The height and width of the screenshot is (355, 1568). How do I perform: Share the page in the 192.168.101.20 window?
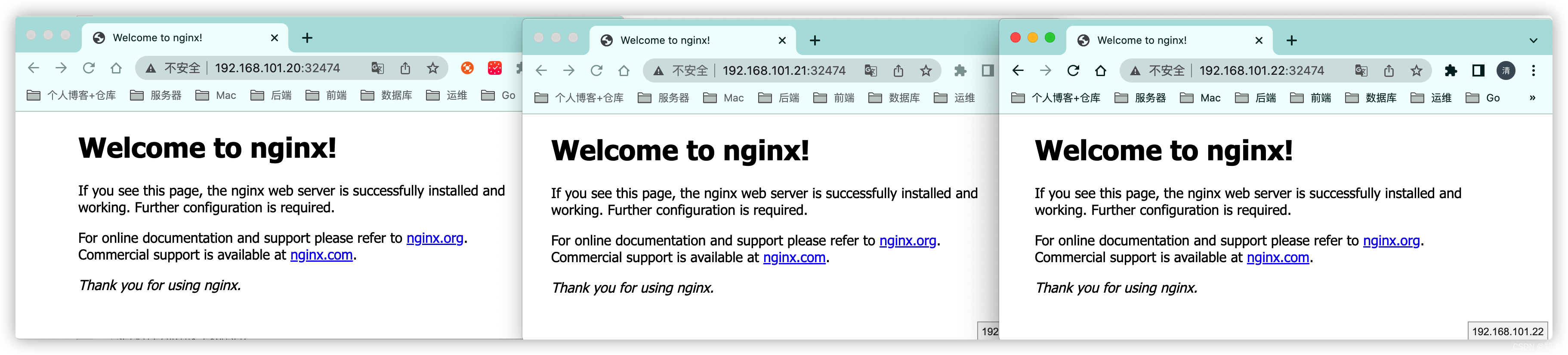[x=405, y=68]
